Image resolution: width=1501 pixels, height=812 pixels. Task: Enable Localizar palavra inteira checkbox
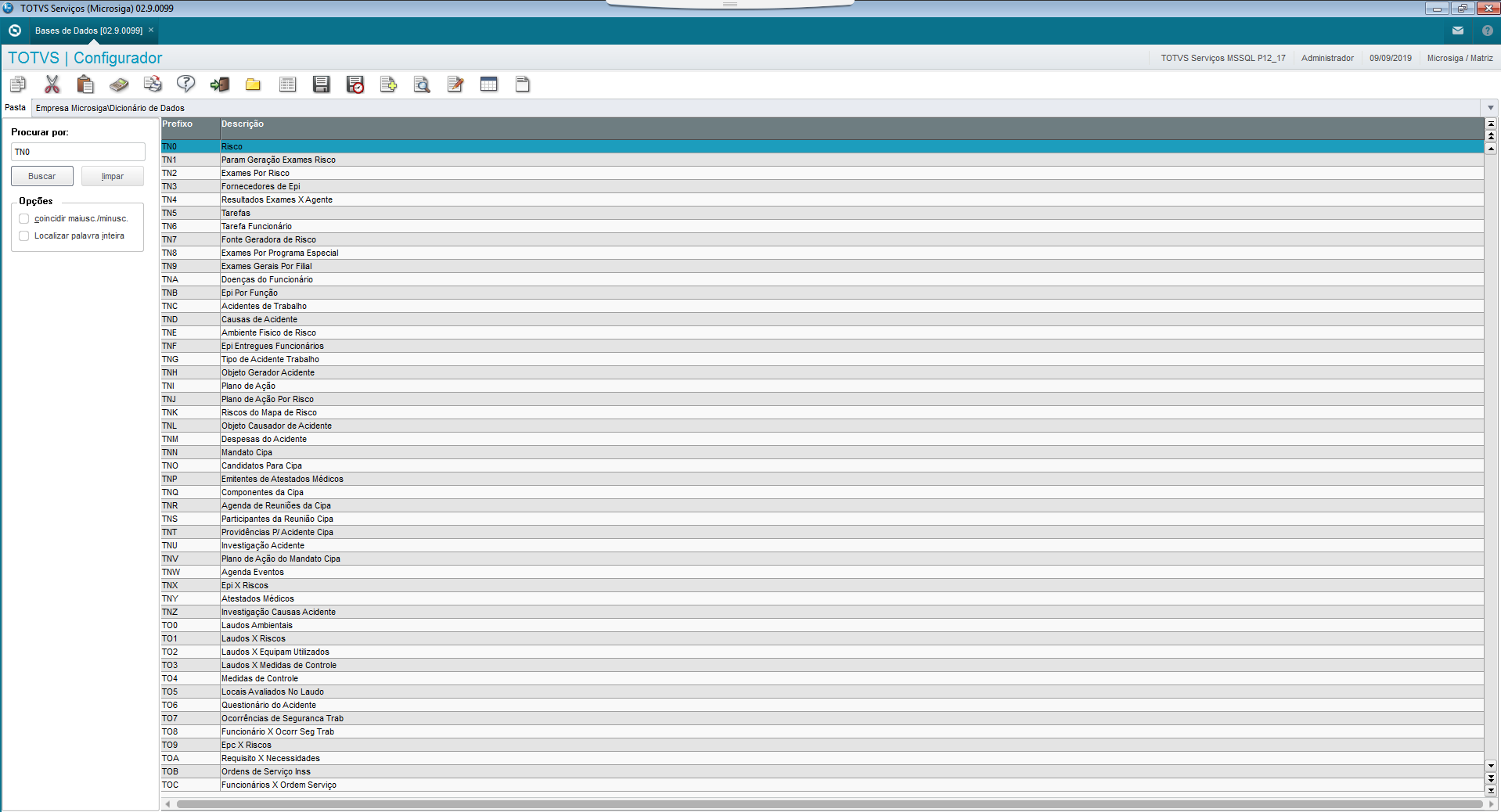click(x=24, y=236)
